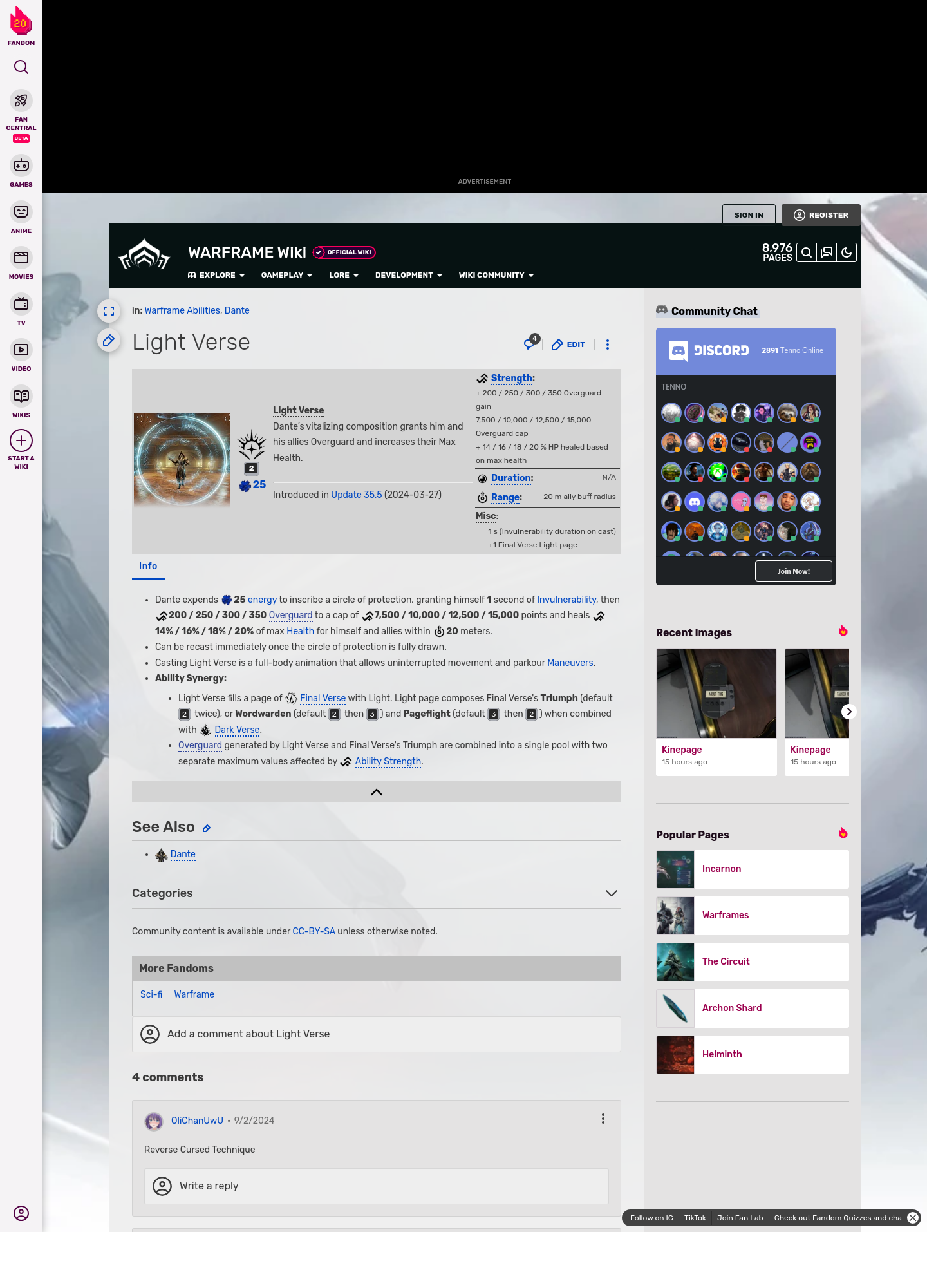Open the comments bubble showing 4
Image resolution: width=927 pixels, height=1288 pixels.
coord(531,343)
